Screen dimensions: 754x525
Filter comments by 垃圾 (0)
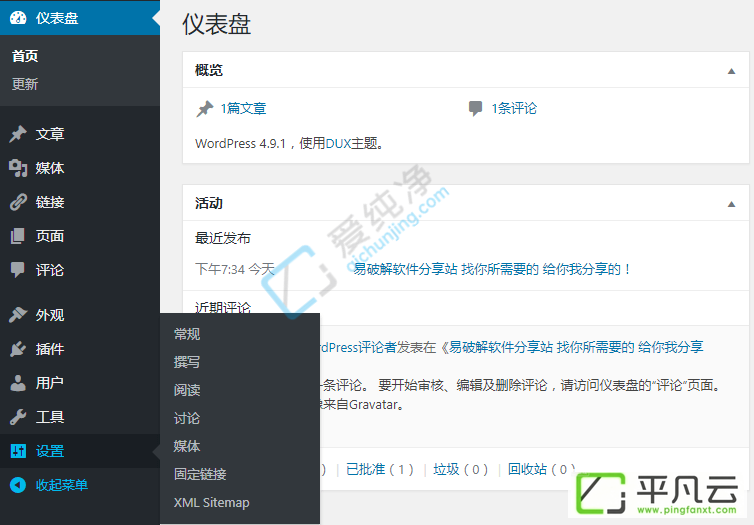point(461,469)
